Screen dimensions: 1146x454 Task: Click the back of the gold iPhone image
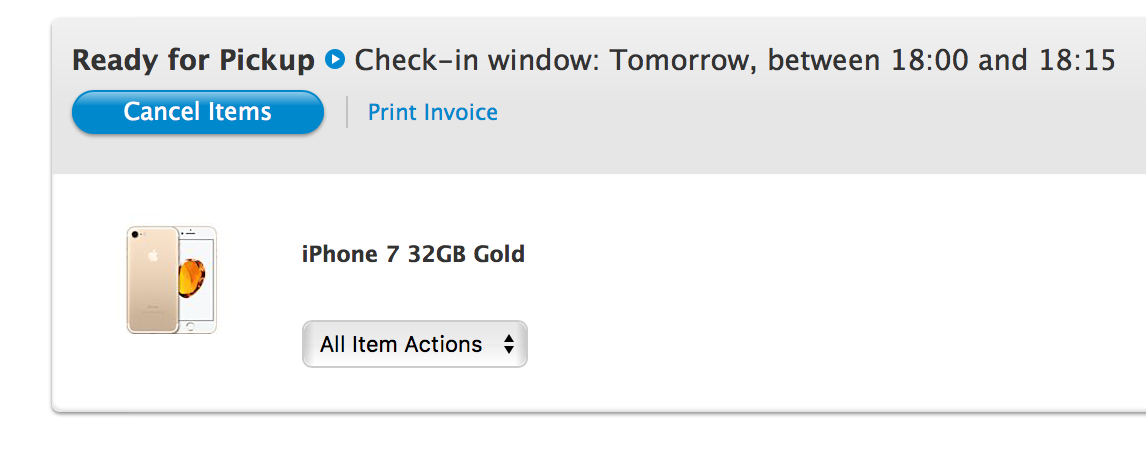pyautogui.click(x=153, y=280)
